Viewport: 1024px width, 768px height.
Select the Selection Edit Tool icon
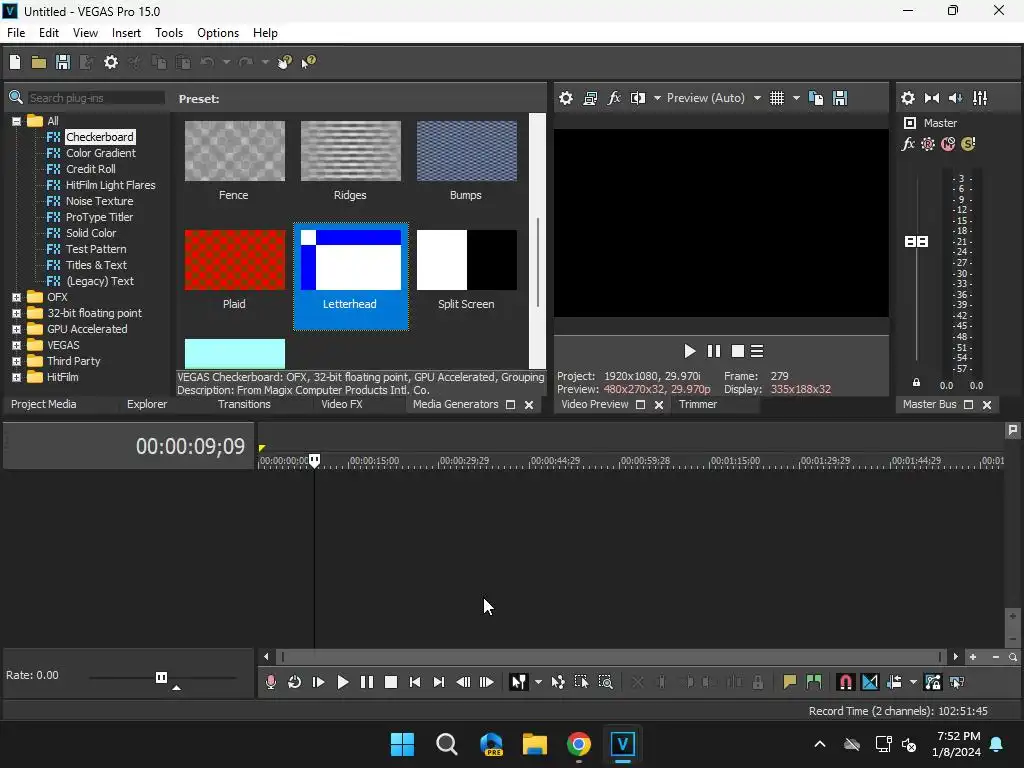click(x=581, y=682)
